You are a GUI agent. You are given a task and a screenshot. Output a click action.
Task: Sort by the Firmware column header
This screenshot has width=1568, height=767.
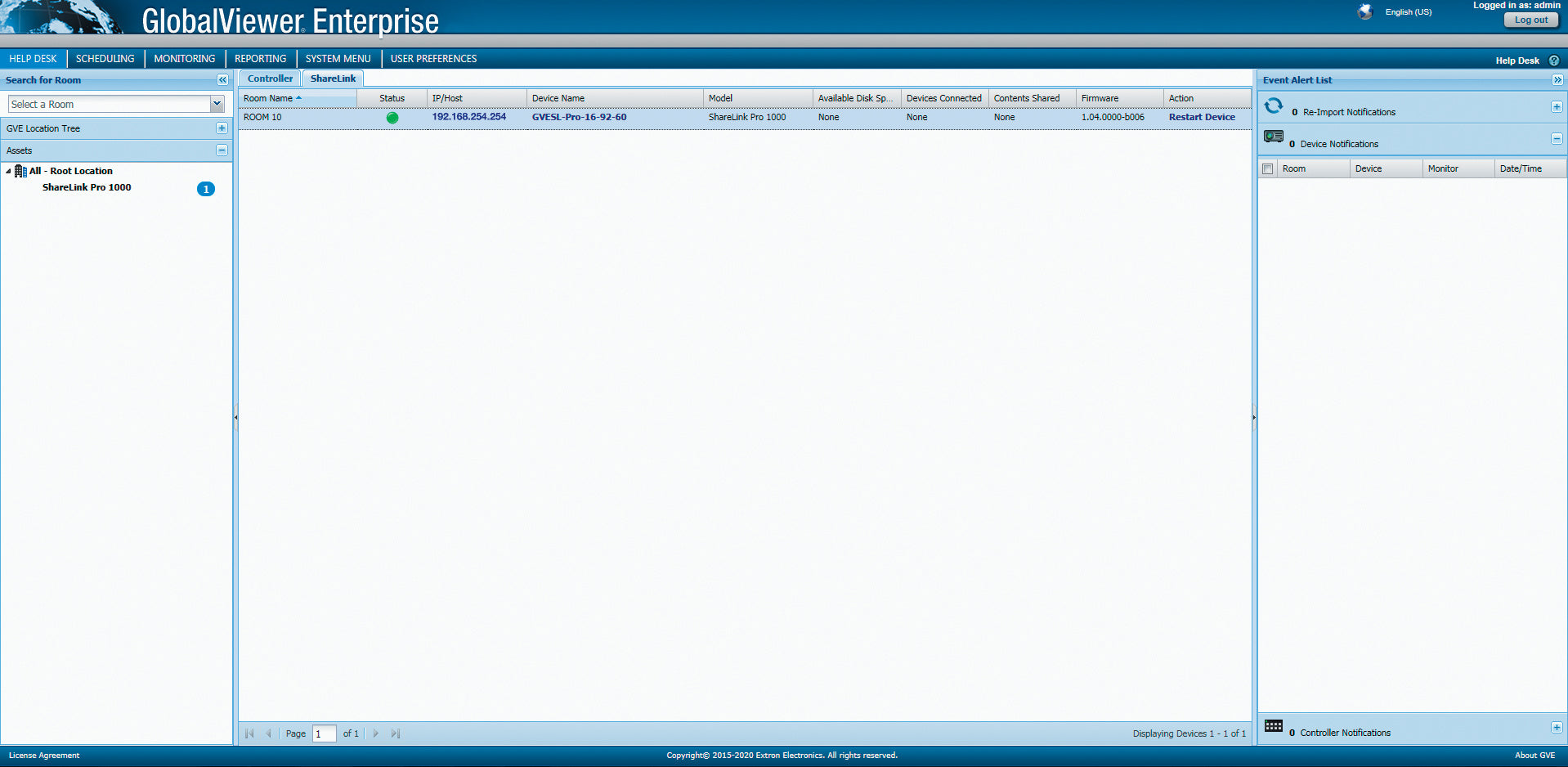(1119, 98)
